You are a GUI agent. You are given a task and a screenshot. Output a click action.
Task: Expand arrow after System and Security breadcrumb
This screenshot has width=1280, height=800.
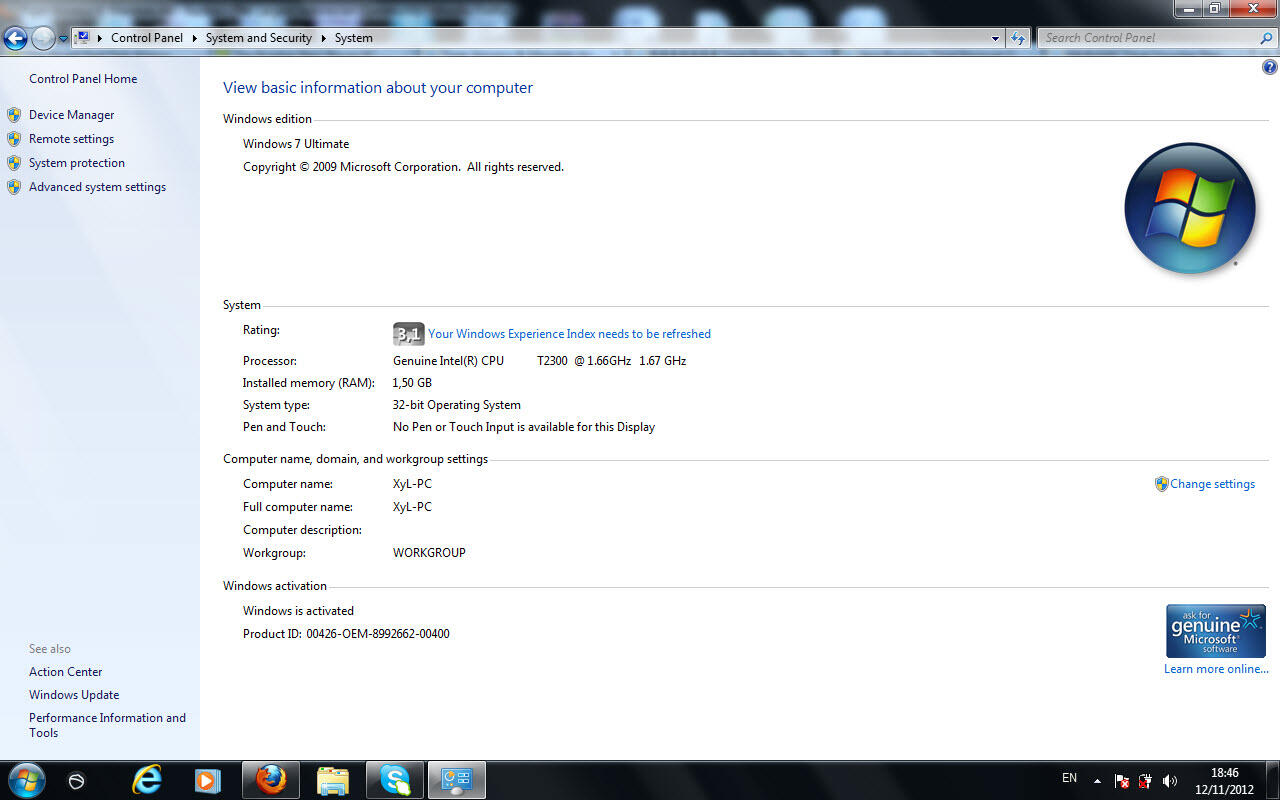coord(324,38)
